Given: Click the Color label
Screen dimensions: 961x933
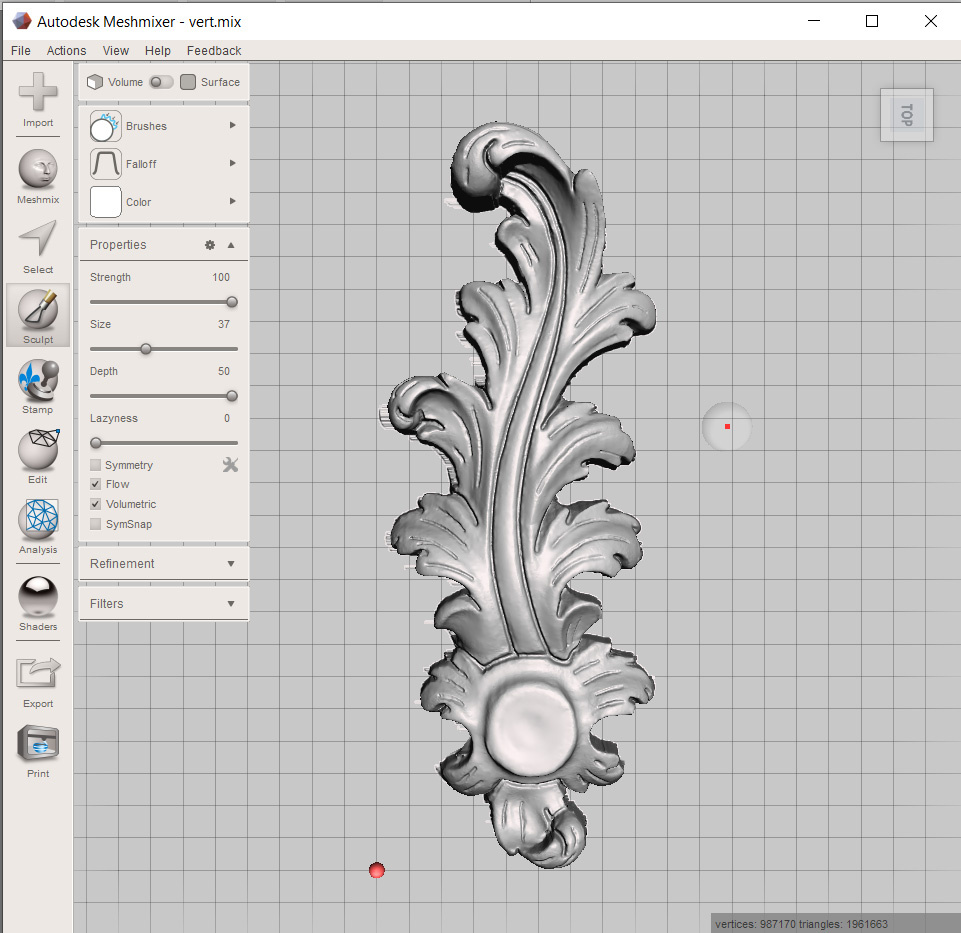Looking at the screenshot, I should [x=139, y=202].
